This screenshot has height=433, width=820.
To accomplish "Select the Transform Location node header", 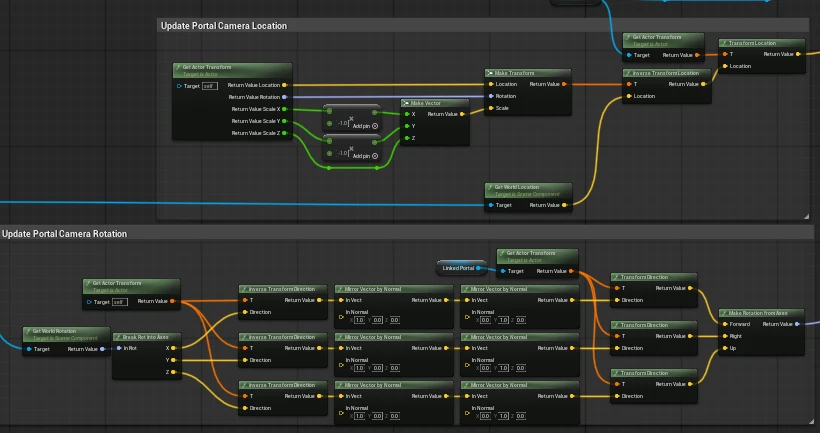I will click(762, 43).
